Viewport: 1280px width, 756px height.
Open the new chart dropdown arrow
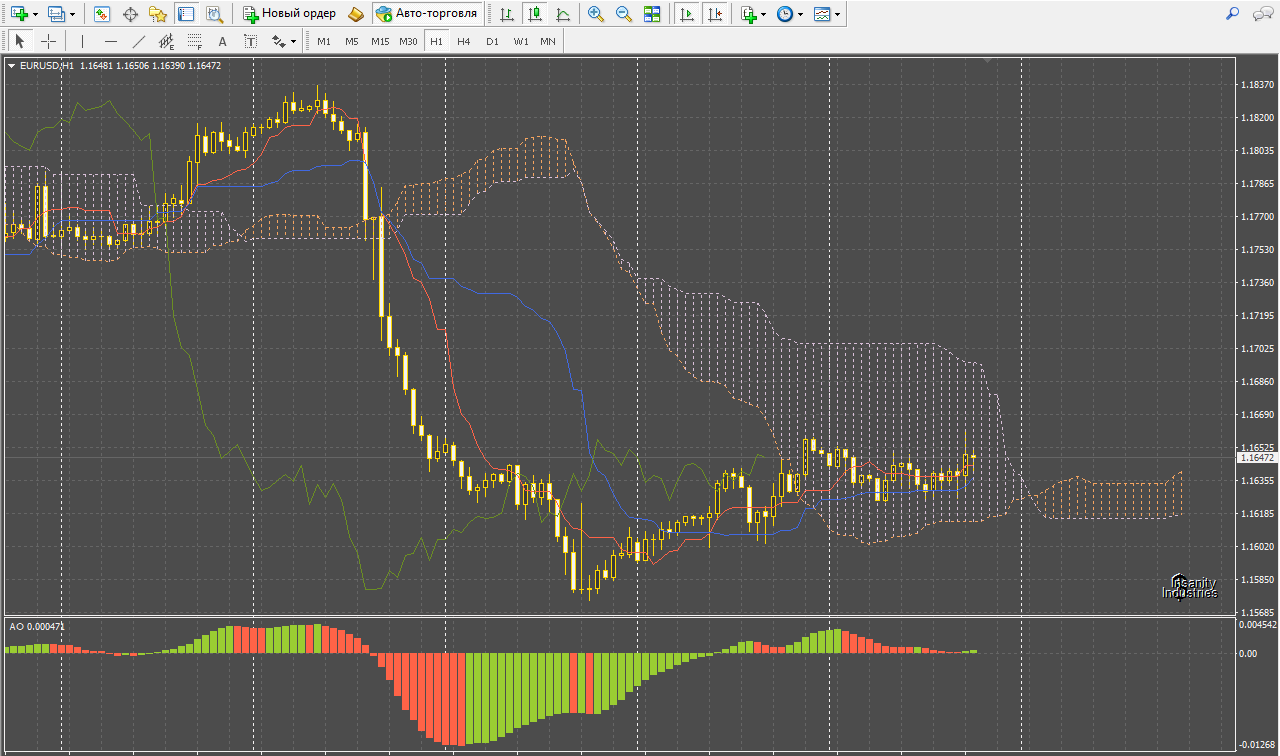(36, 15)
